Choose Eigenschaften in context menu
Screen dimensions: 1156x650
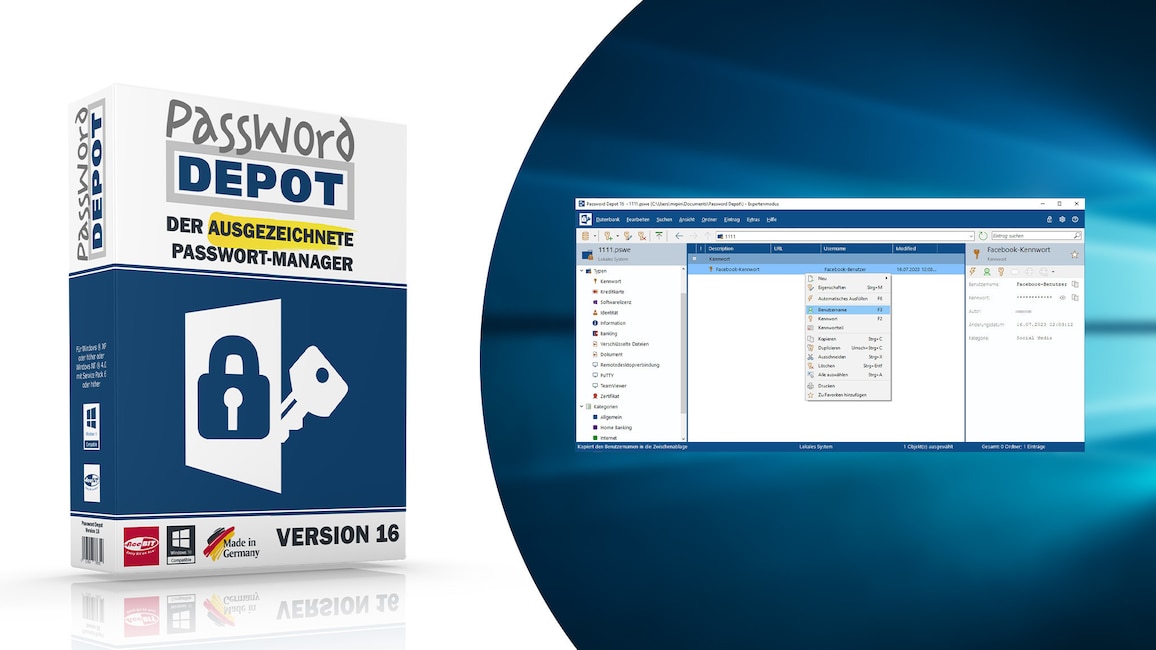pyautogui.click(x=848, y=287)
